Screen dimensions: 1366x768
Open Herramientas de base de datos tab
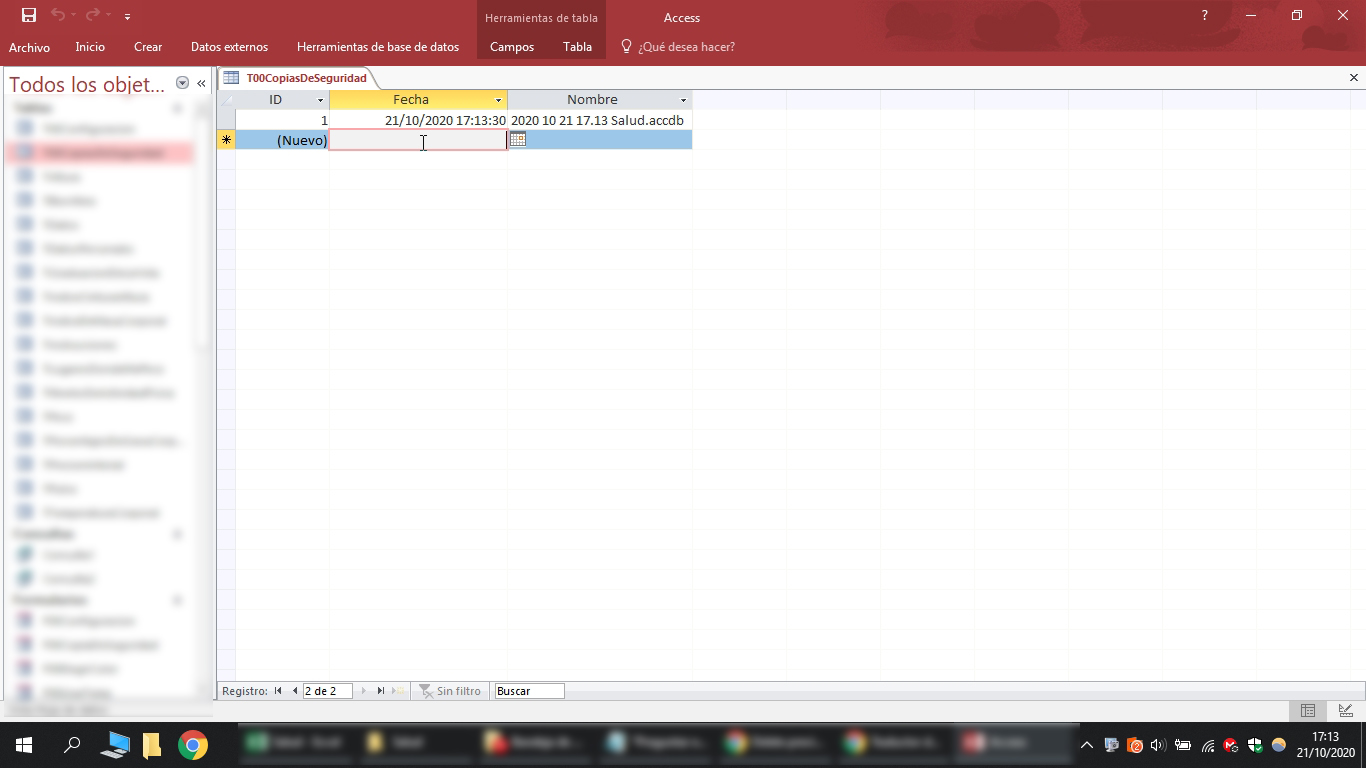click(378, 47)
